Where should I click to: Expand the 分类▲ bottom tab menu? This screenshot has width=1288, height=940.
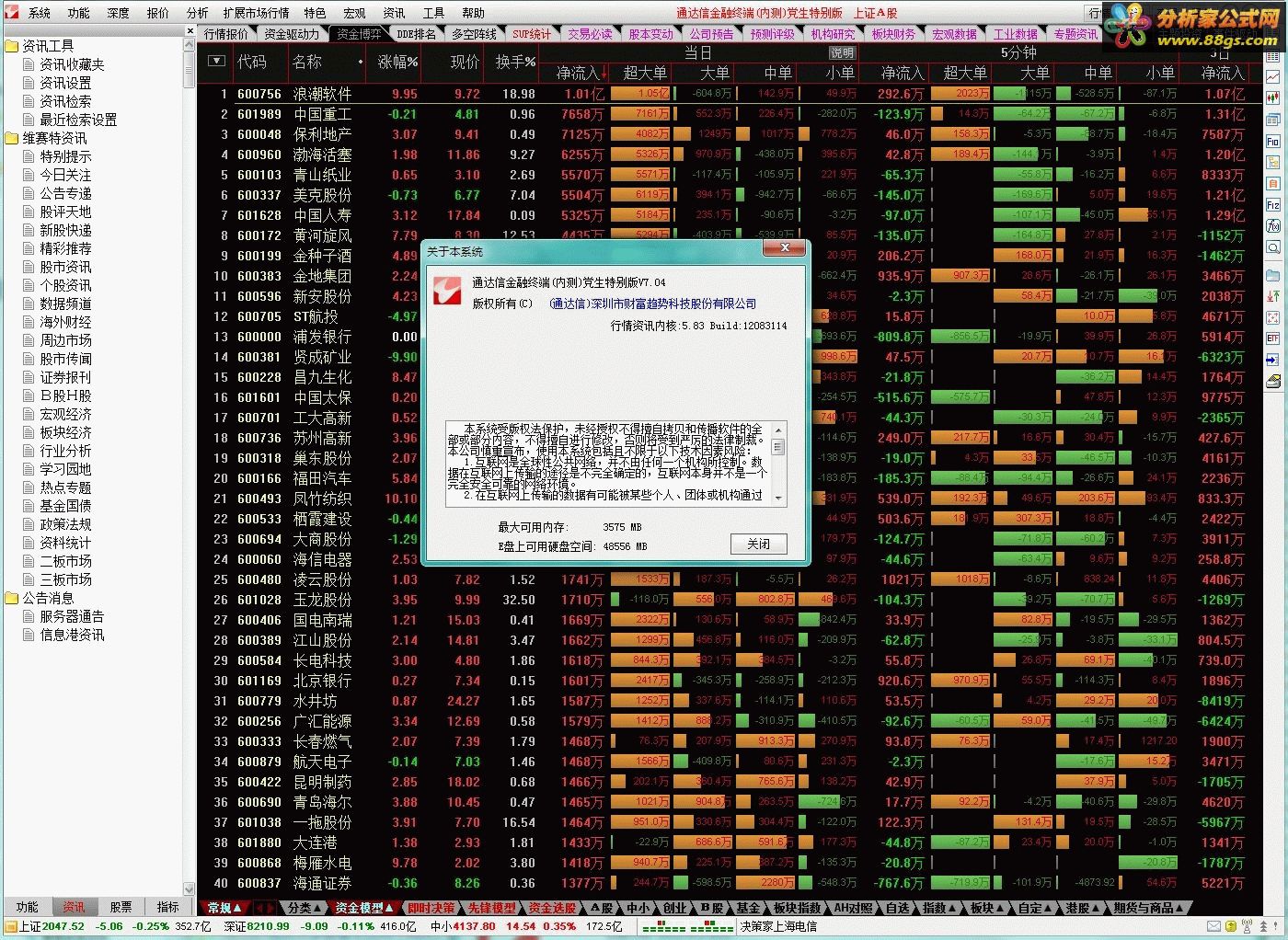tap(306, 908)
